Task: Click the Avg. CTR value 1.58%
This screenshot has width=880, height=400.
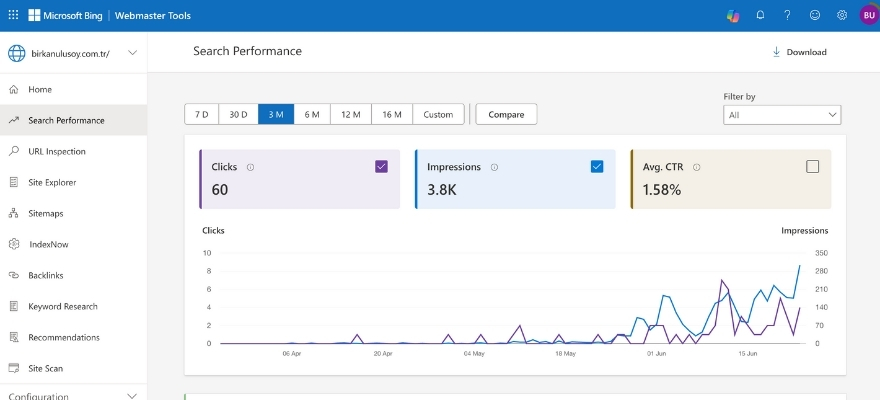Action: [x=662, y=190]
